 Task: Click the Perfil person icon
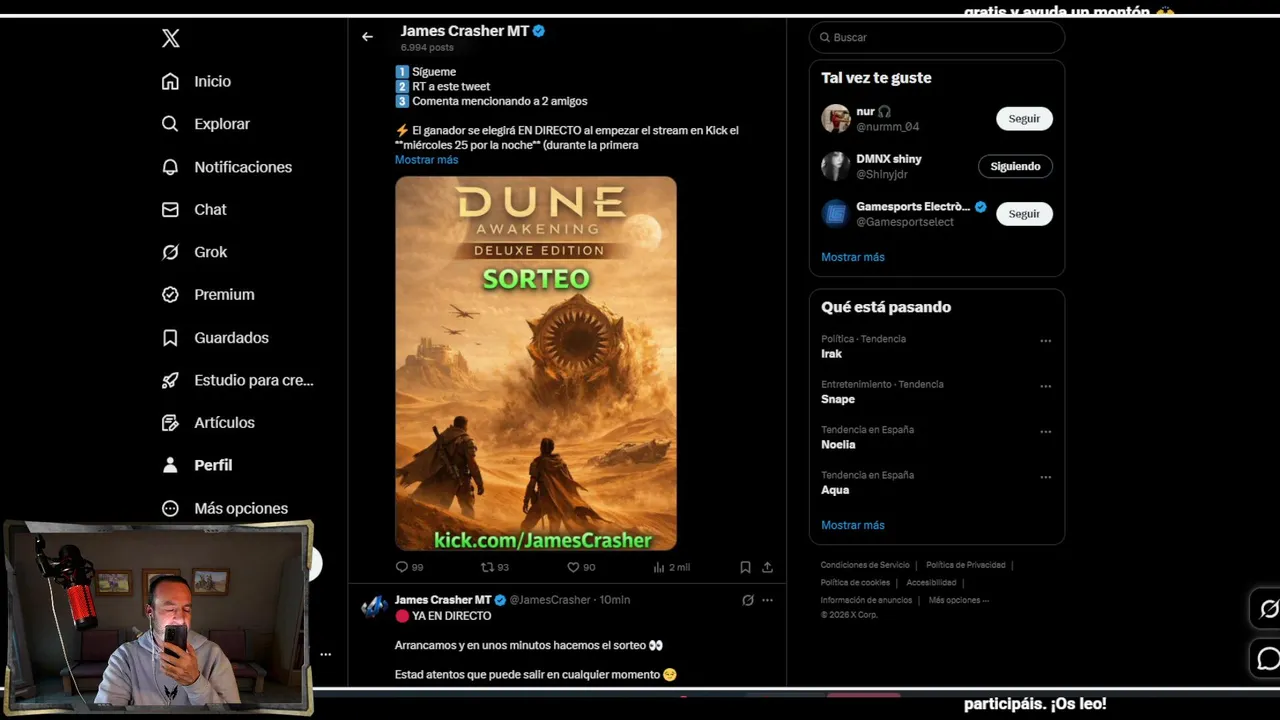(170, 465)
